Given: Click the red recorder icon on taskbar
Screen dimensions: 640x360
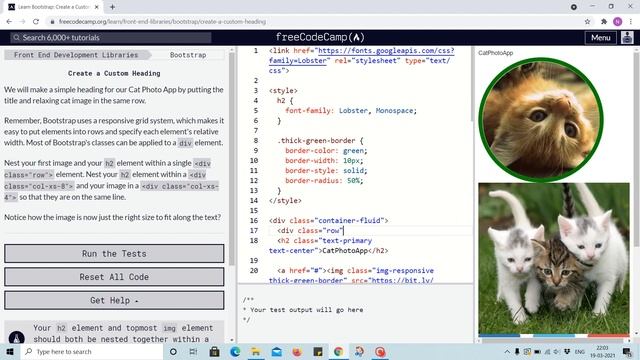Looking at the screenshot, I should coord(380,351).
